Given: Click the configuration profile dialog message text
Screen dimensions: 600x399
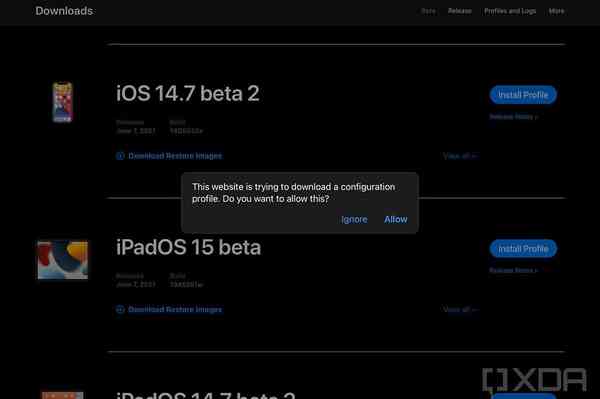Looking at the screenshot, I should tap(293, 193).
